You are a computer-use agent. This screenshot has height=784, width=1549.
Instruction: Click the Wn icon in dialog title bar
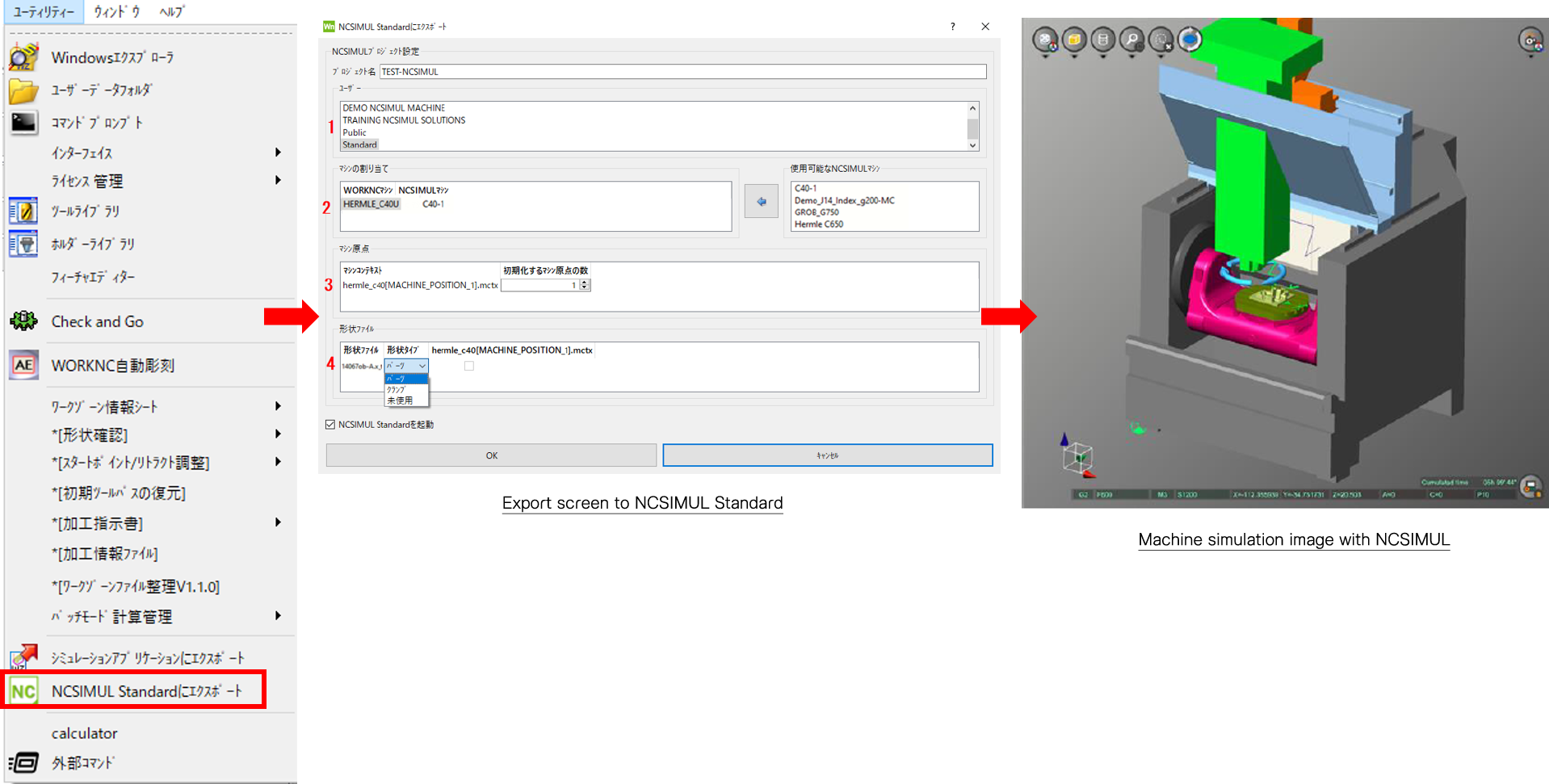point(329,27)
